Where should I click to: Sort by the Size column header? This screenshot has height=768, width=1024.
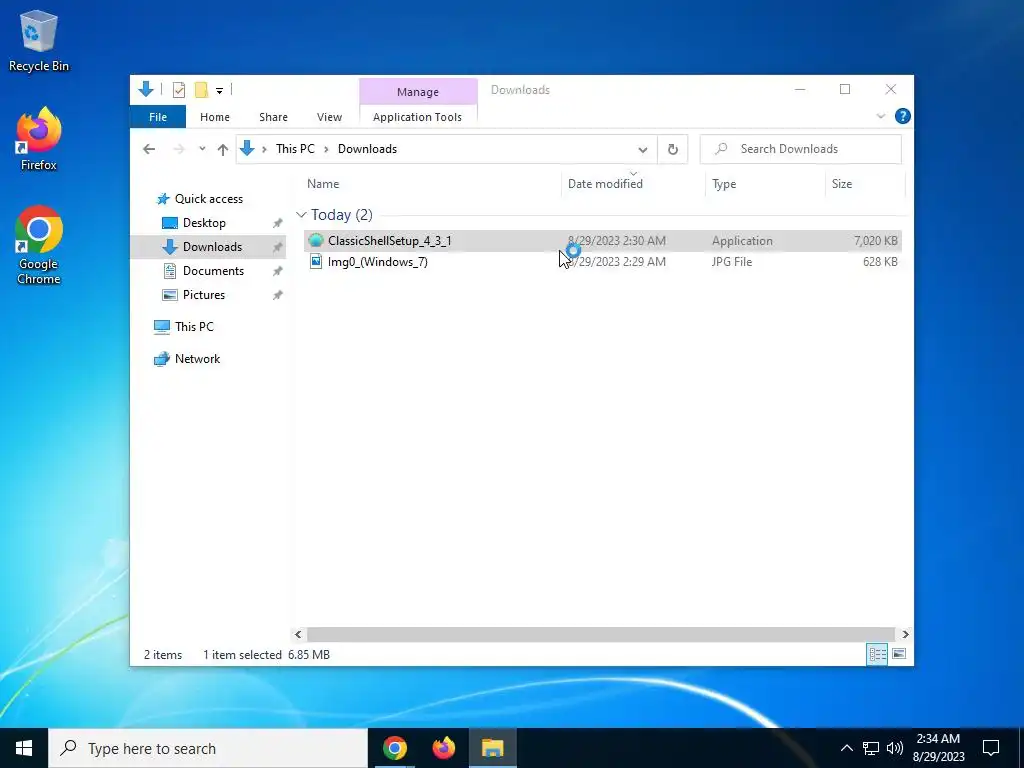click(x=865, y=184)
